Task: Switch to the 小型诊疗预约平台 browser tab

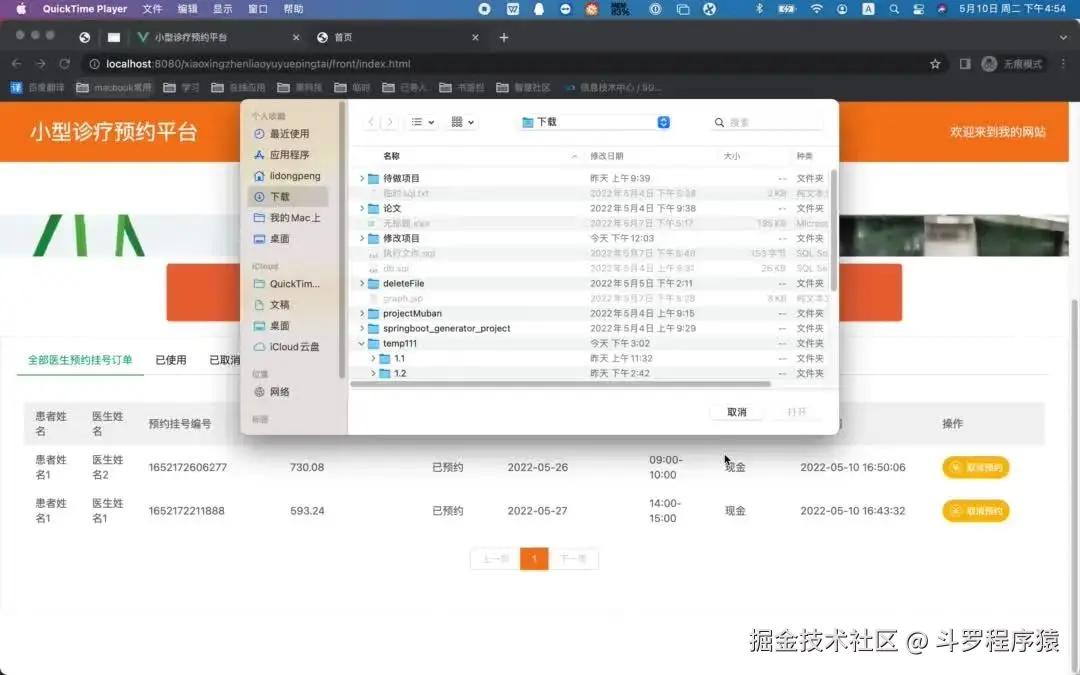Action: pyautogui.click(x=219, y=37)
